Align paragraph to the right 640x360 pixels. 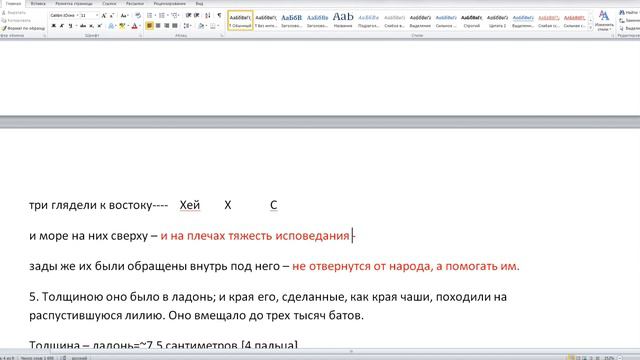pos(167,26)
